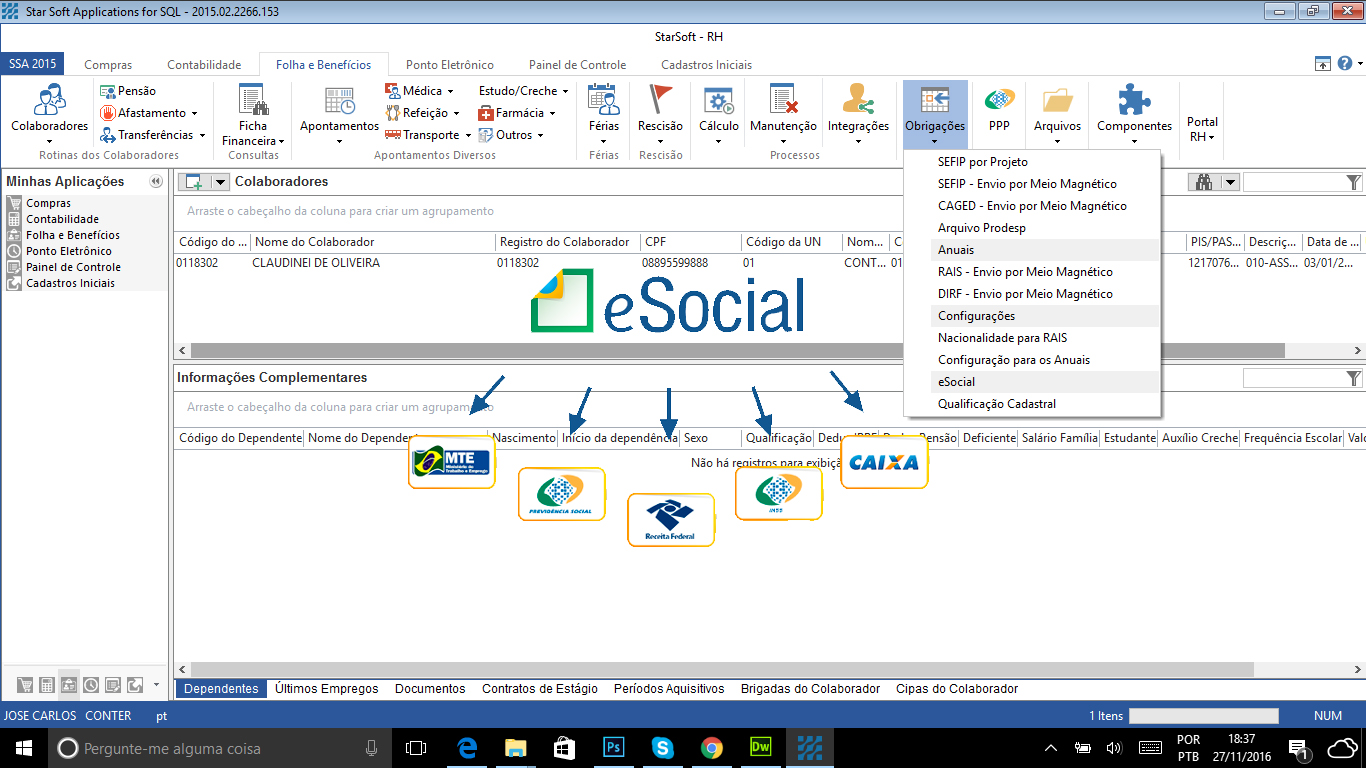Click the shopping cart shortcut icon below the sidebar
This screenshot has height=768, width=1366.
[25, 685]
